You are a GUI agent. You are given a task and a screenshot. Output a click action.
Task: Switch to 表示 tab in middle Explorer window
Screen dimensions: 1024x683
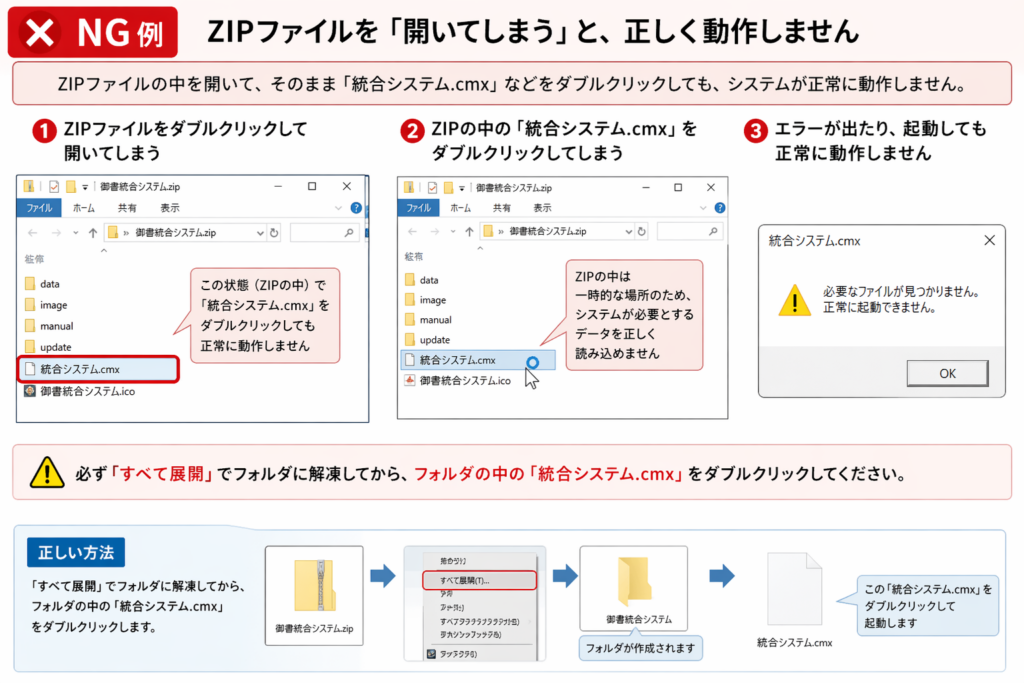pyautogui.click(x=541, y=208)
